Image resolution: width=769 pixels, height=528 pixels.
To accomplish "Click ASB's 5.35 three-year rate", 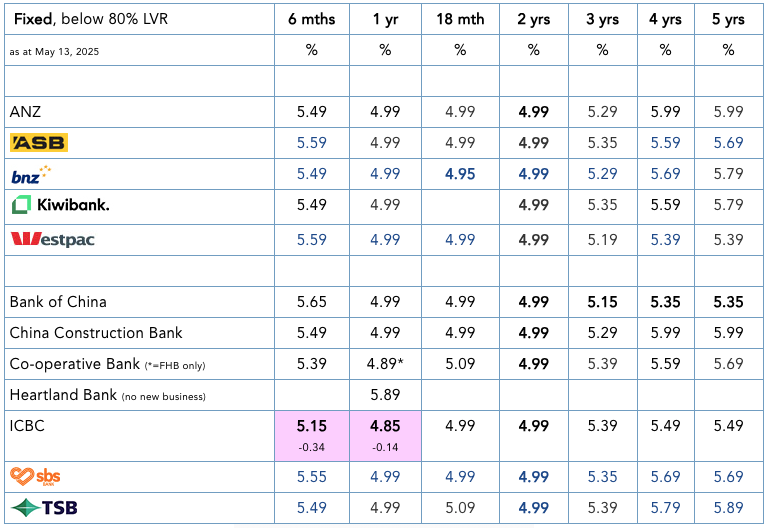I will coord(602,143).
